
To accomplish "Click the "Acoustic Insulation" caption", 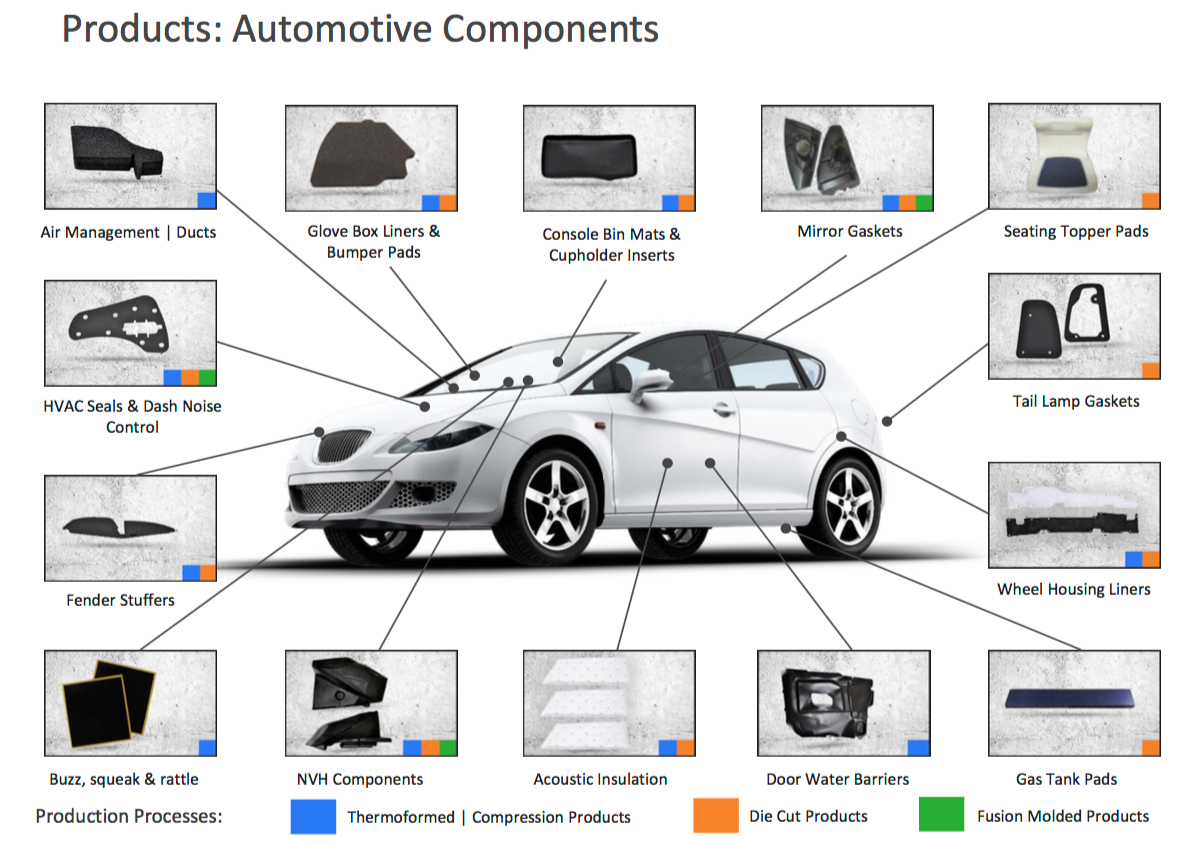I will click(x=600, y=779).
